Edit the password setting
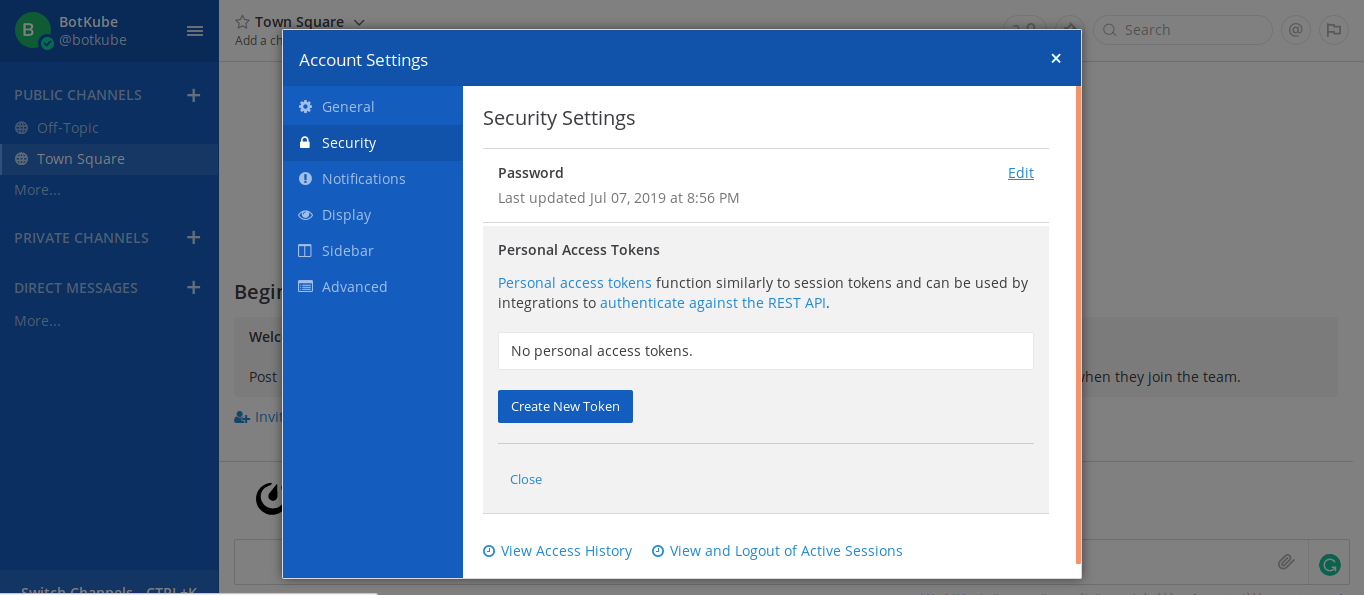 [x=1020, y=173]
